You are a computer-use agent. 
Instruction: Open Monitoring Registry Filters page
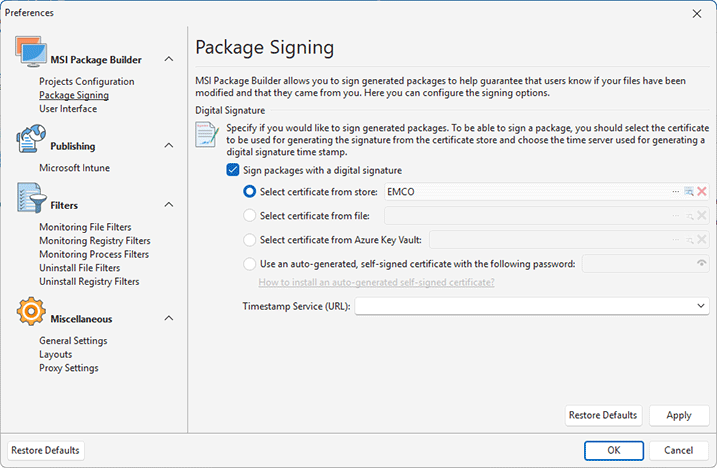(x=95, y=241)
